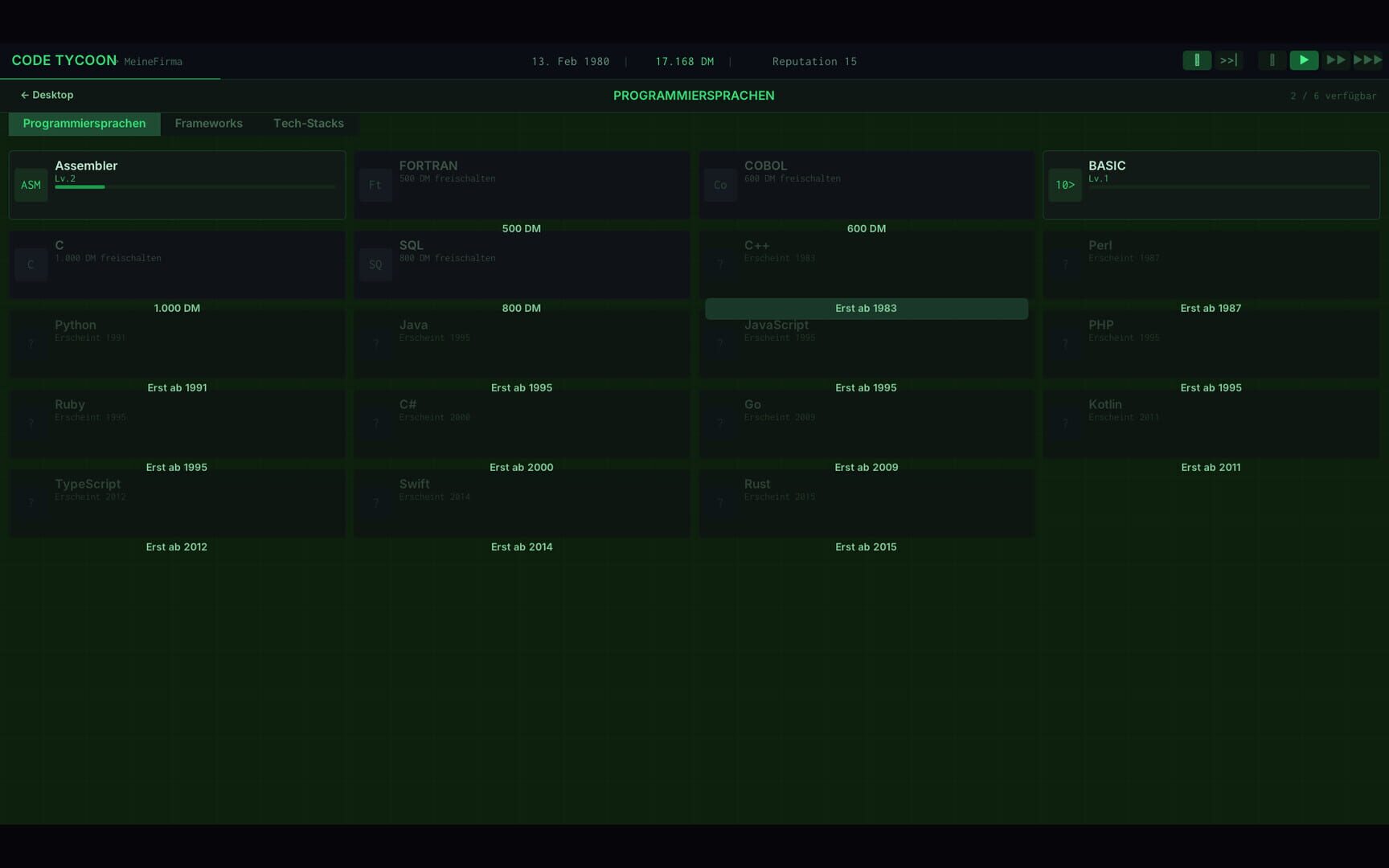
Task: Click the skip-to-next-event control
Action: [x=1228, y=60]
